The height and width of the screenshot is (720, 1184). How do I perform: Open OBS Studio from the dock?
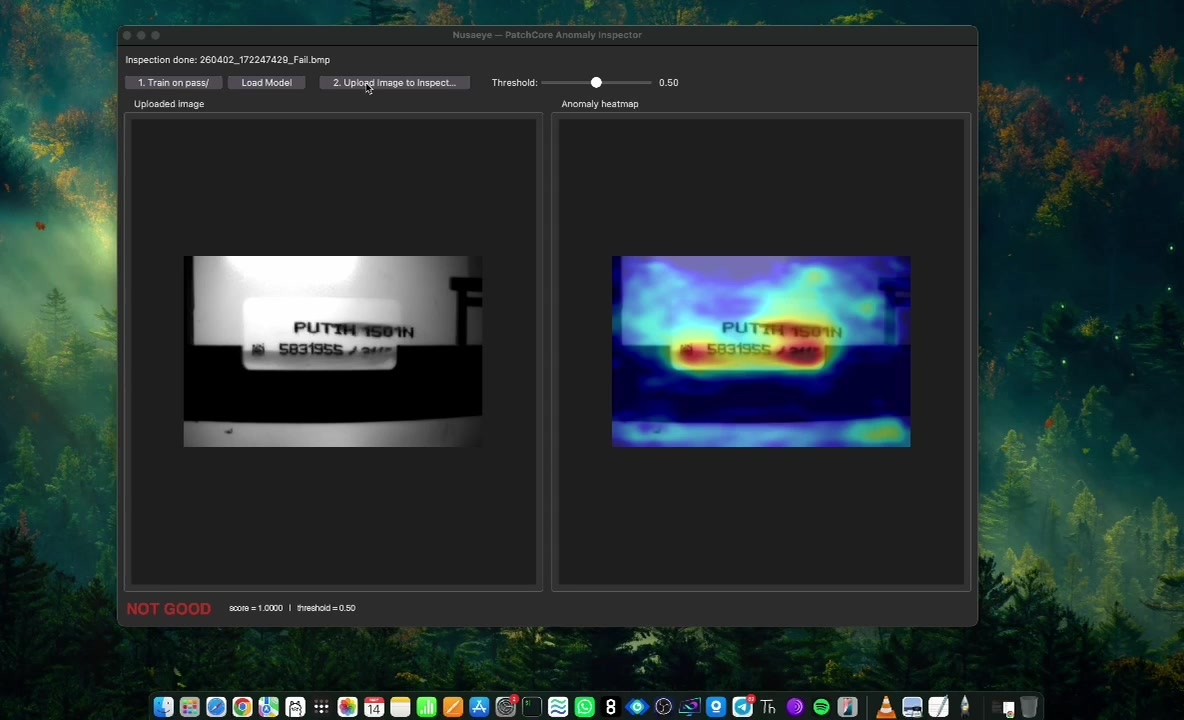pyautogui.click(x=663, y=707)
